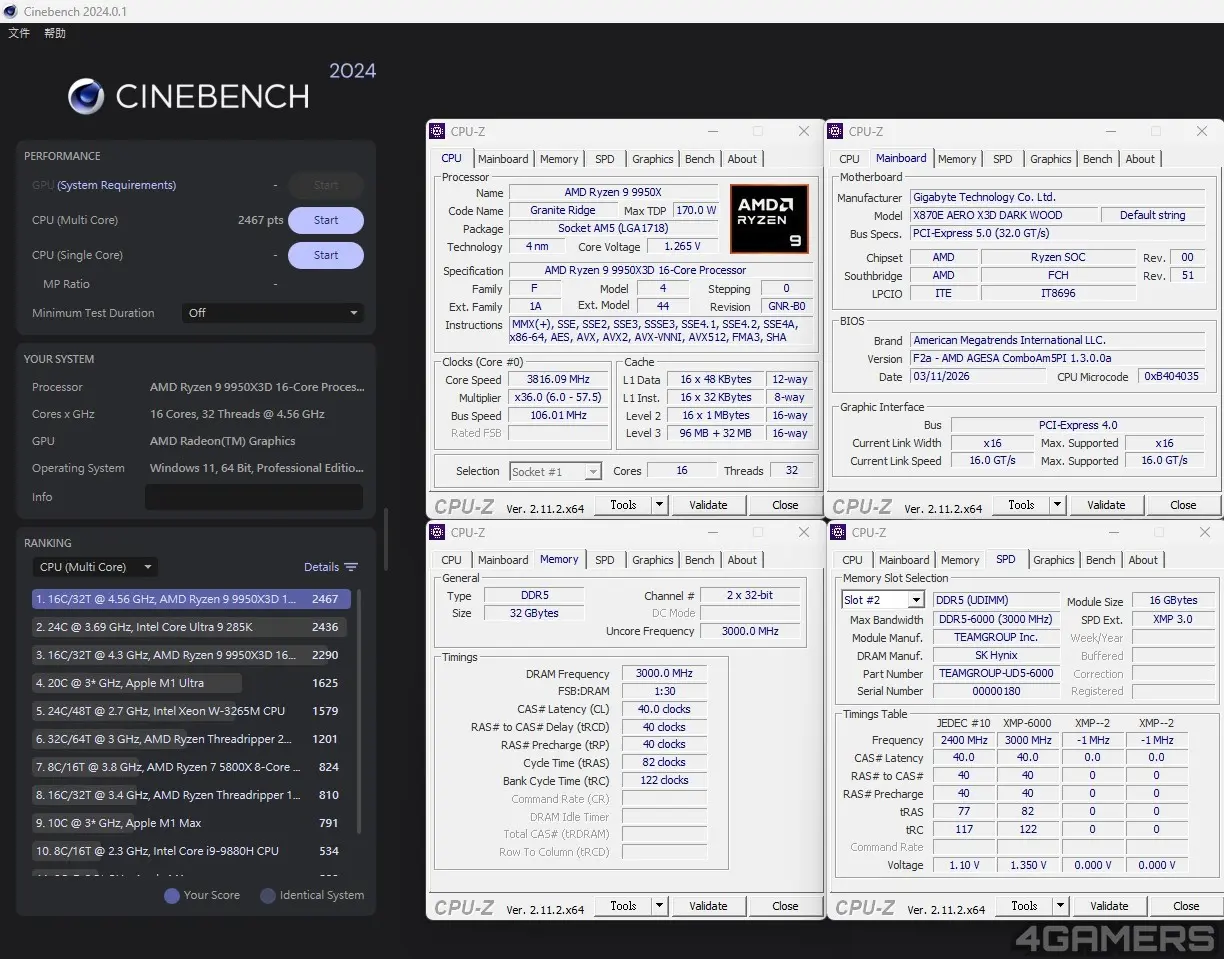1224x959 pixels.
Task: Select ranking row Intel Core i9-9880H
Action: point(189,851)
